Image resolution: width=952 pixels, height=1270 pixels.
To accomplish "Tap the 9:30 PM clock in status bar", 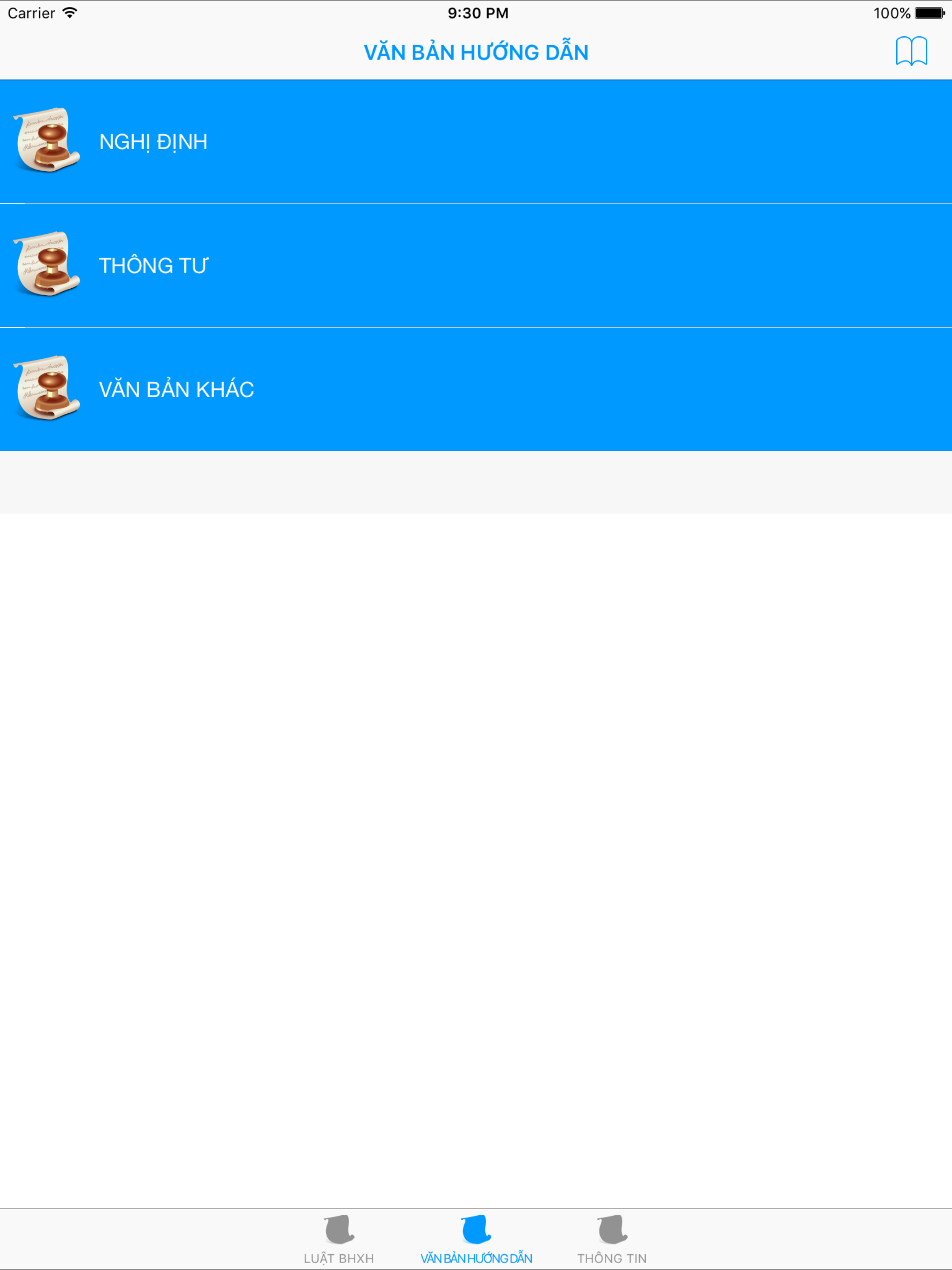I will pyautogui.click(x=478, y=13).
